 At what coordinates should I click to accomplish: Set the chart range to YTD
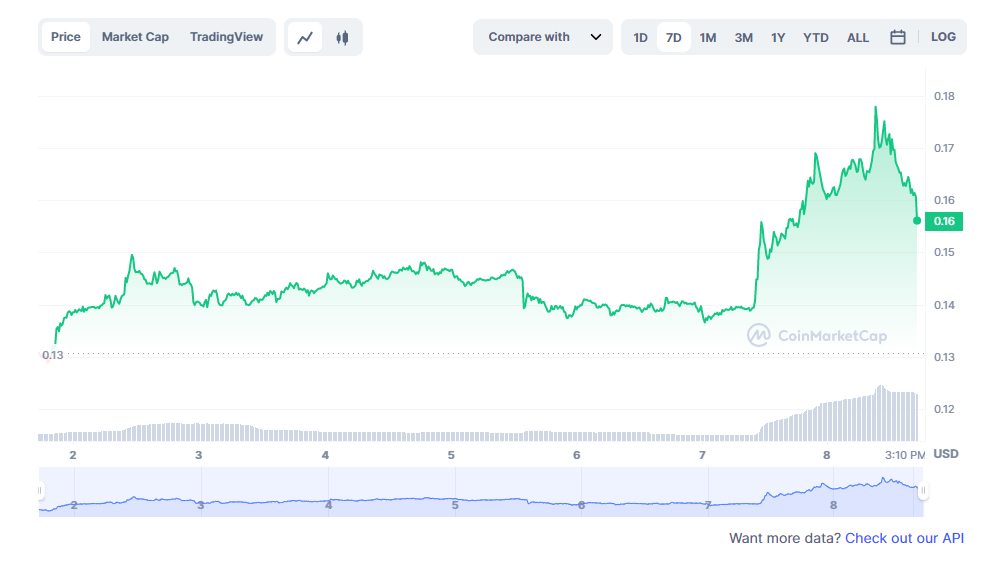pos(815,37)
